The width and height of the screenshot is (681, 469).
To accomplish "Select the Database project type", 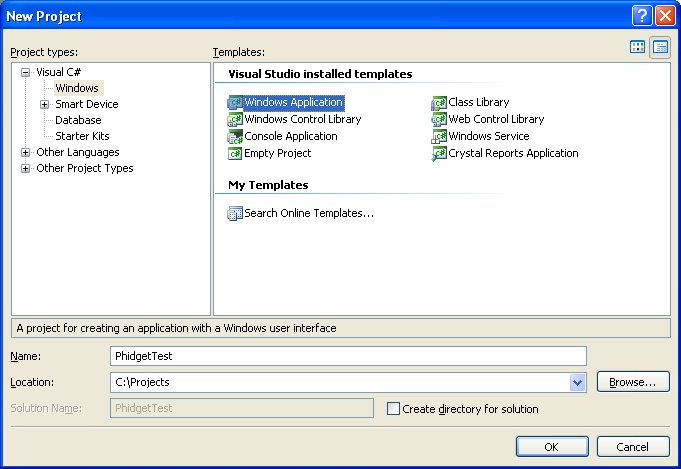I will point(78,120).
